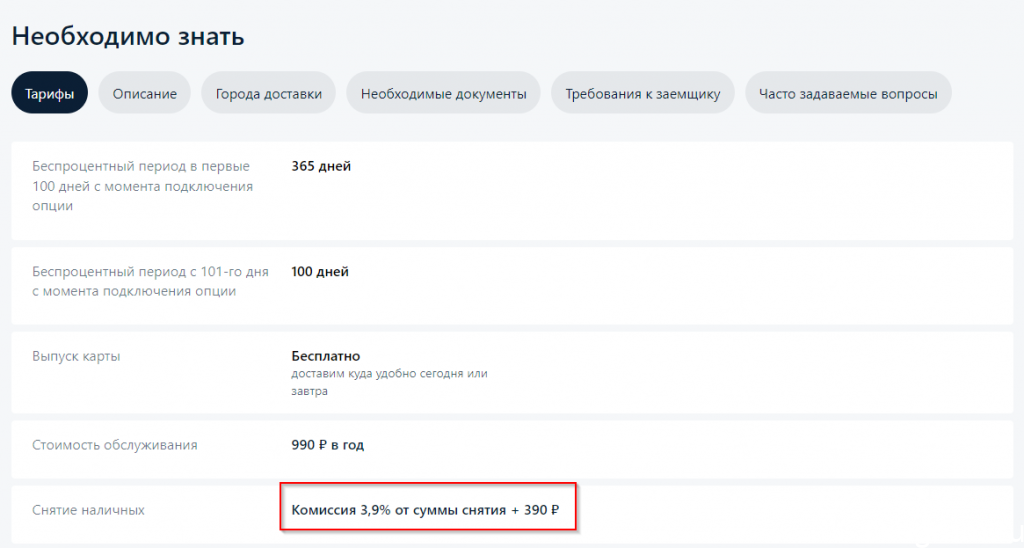Open the Часто задаваемые вопросы tab
Viewport: 1024px width, 548px height.
click(x=848, y=93)
